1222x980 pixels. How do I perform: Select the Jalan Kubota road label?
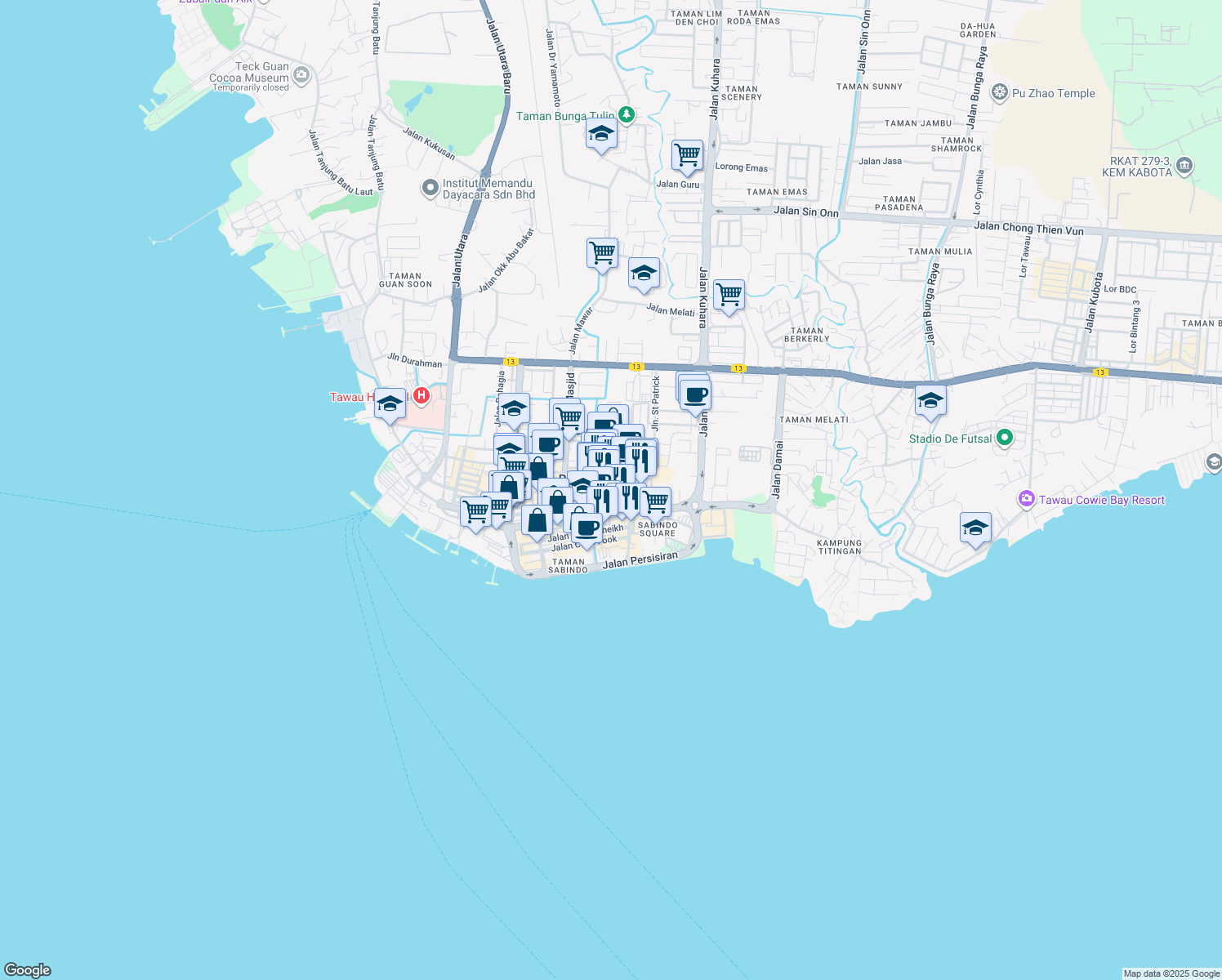point(1094,303)
